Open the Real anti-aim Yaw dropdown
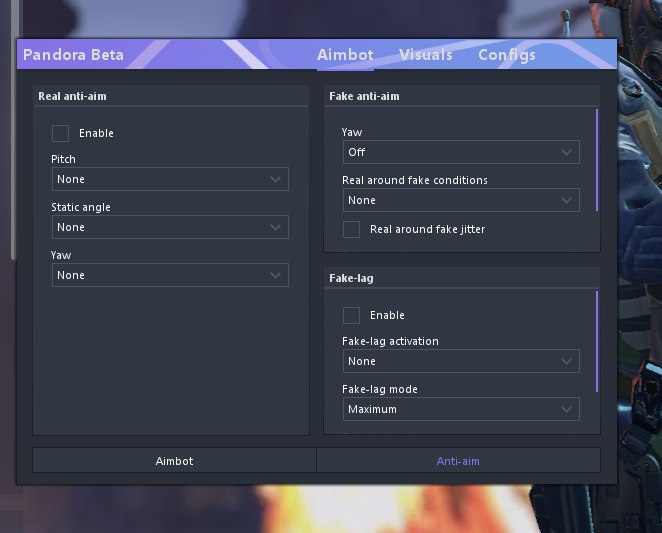Viewport: 662px width, 533px height. pos(170,275)
